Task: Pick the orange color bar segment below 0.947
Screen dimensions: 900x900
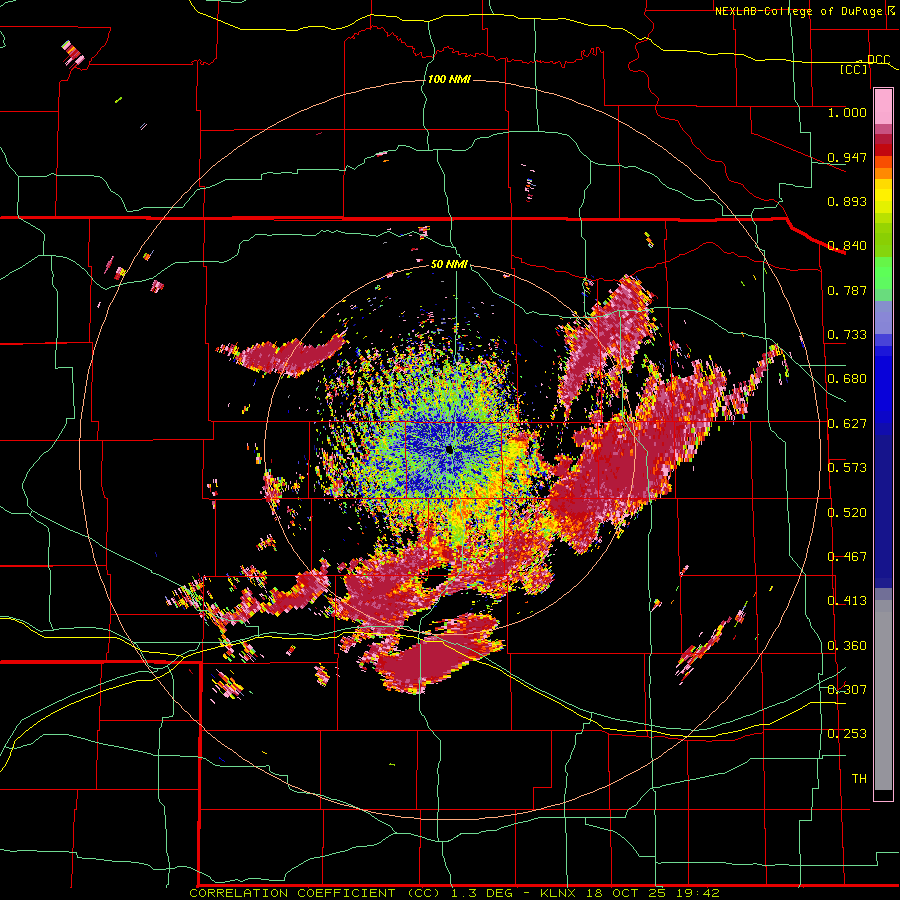Action: pos(883,173)
